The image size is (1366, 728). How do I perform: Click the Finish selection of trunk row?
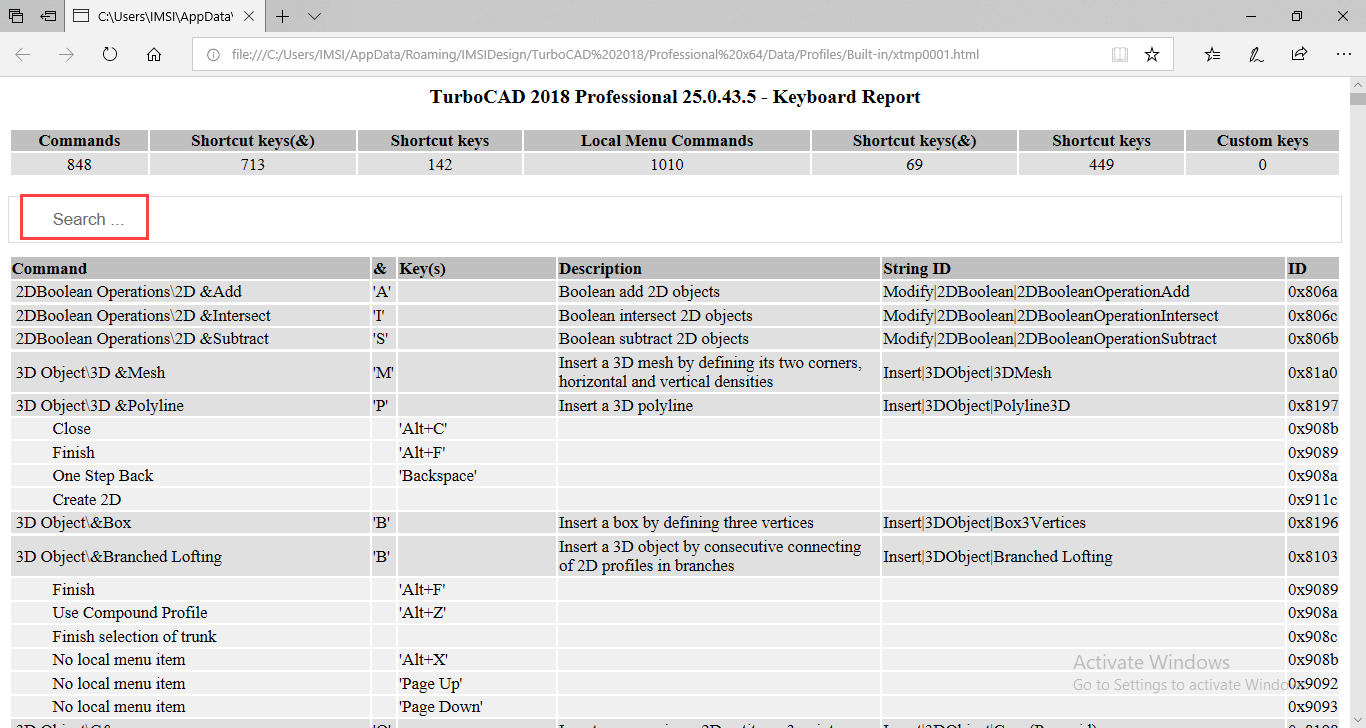[675, 637]
